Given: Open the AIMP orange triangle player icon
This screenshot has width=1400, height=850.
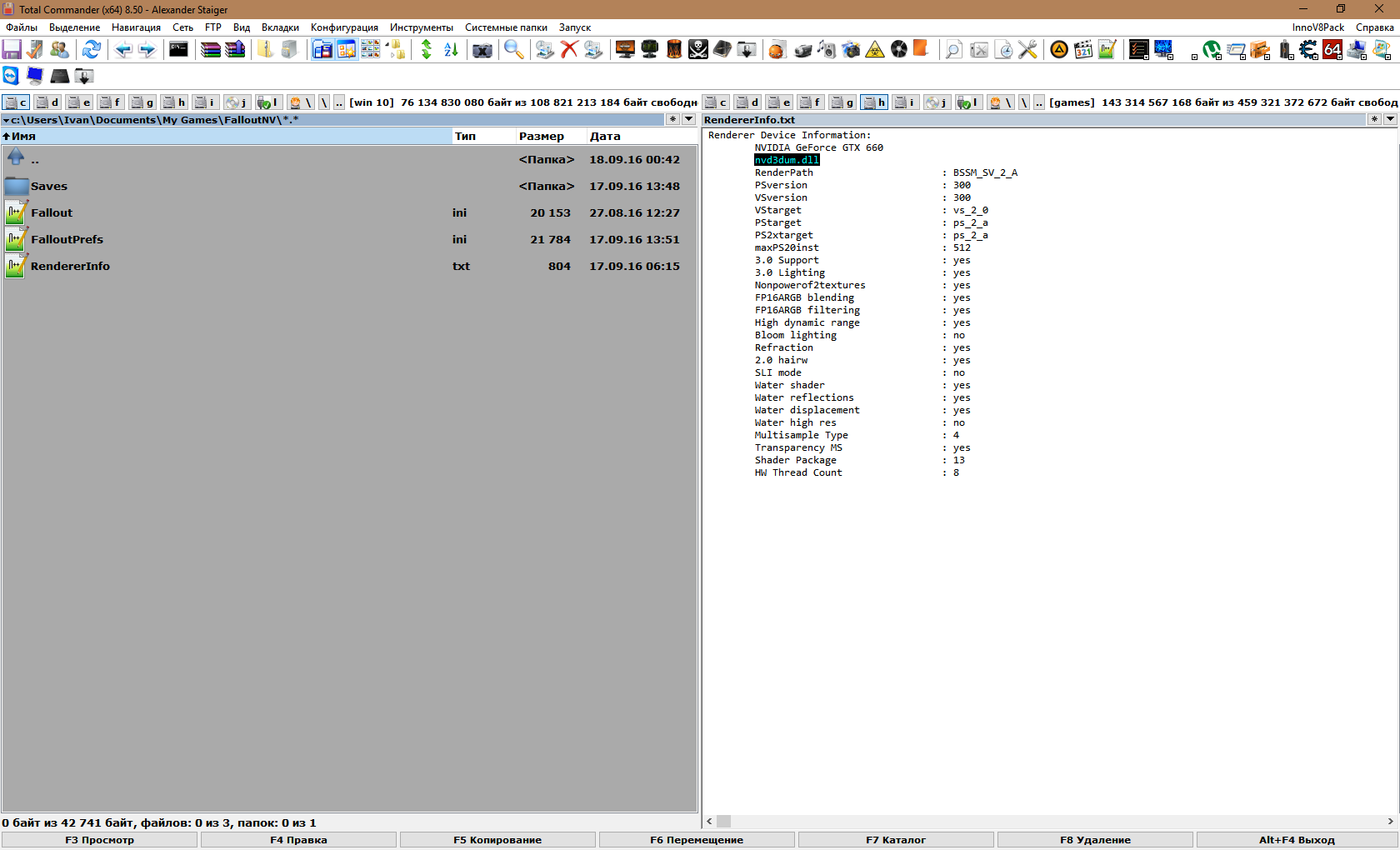Looking at the screenshot, I should (1059, 50).
